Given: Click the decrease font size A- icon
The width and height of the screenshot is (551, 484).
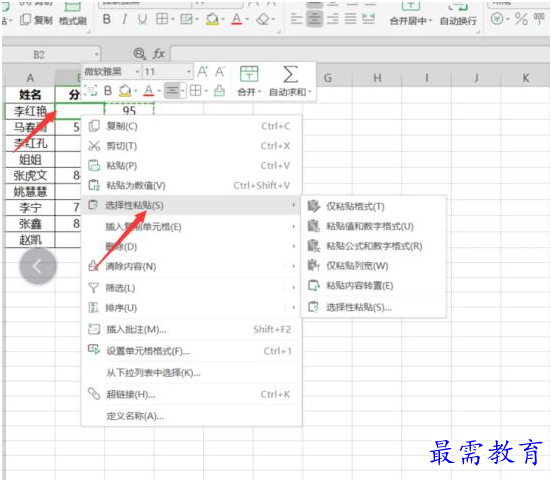Looking at the screenshot, I should coord(220,72).
